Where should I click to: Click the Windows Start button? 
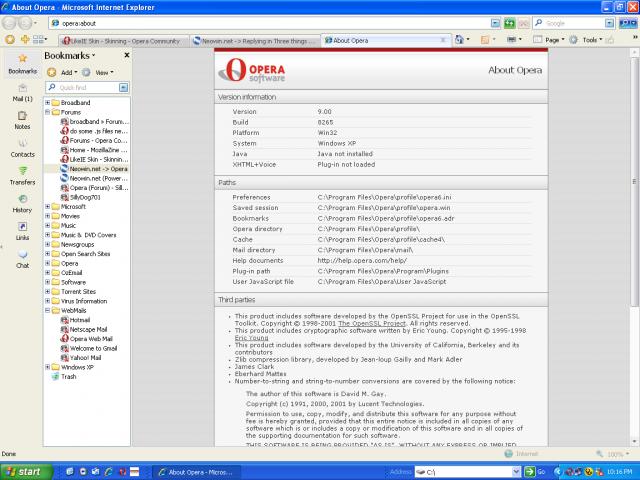[x=23, y=471]
